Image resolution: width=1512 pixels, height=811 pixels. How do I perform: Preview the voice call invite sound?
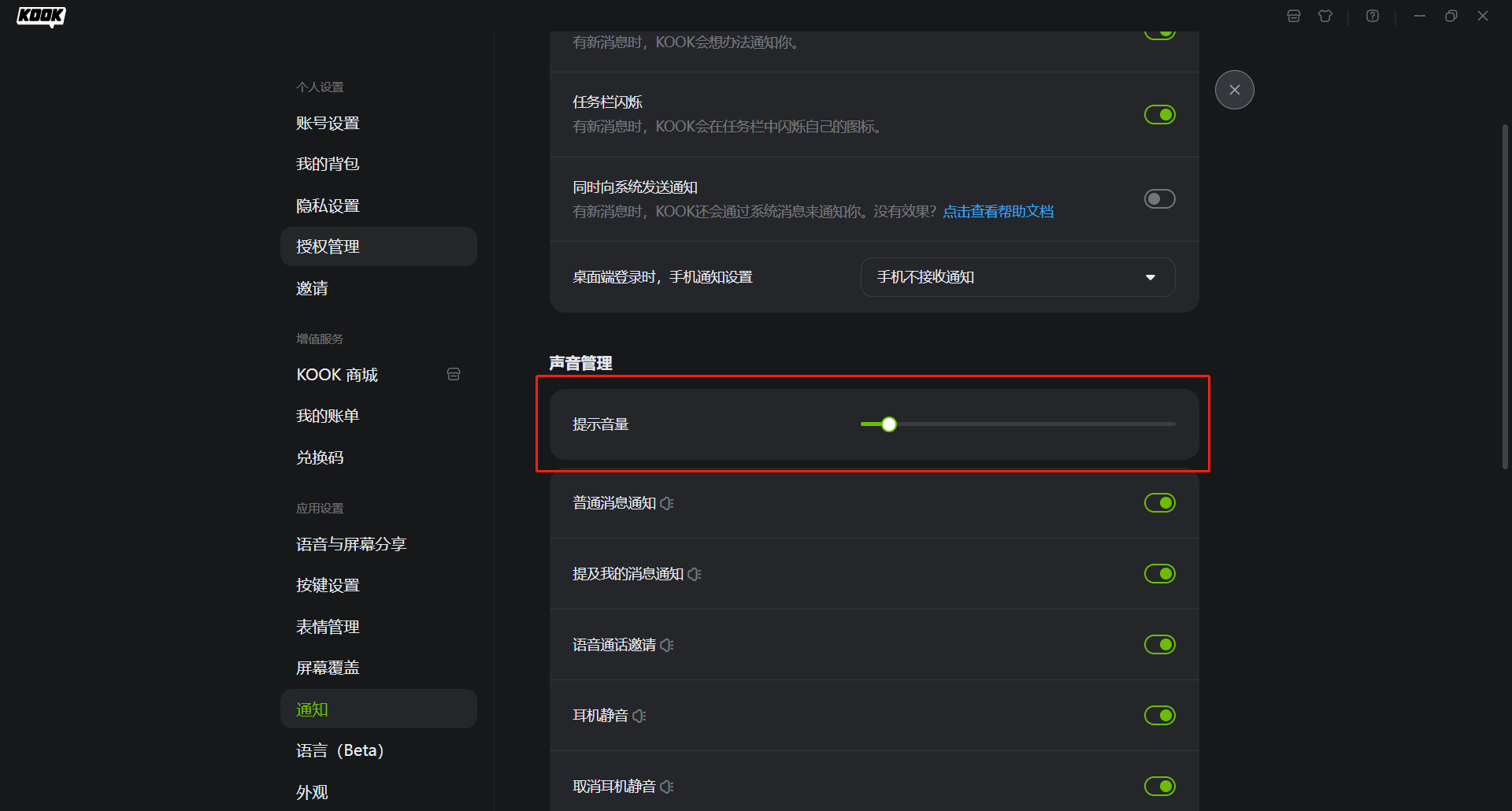pos(667,645)
